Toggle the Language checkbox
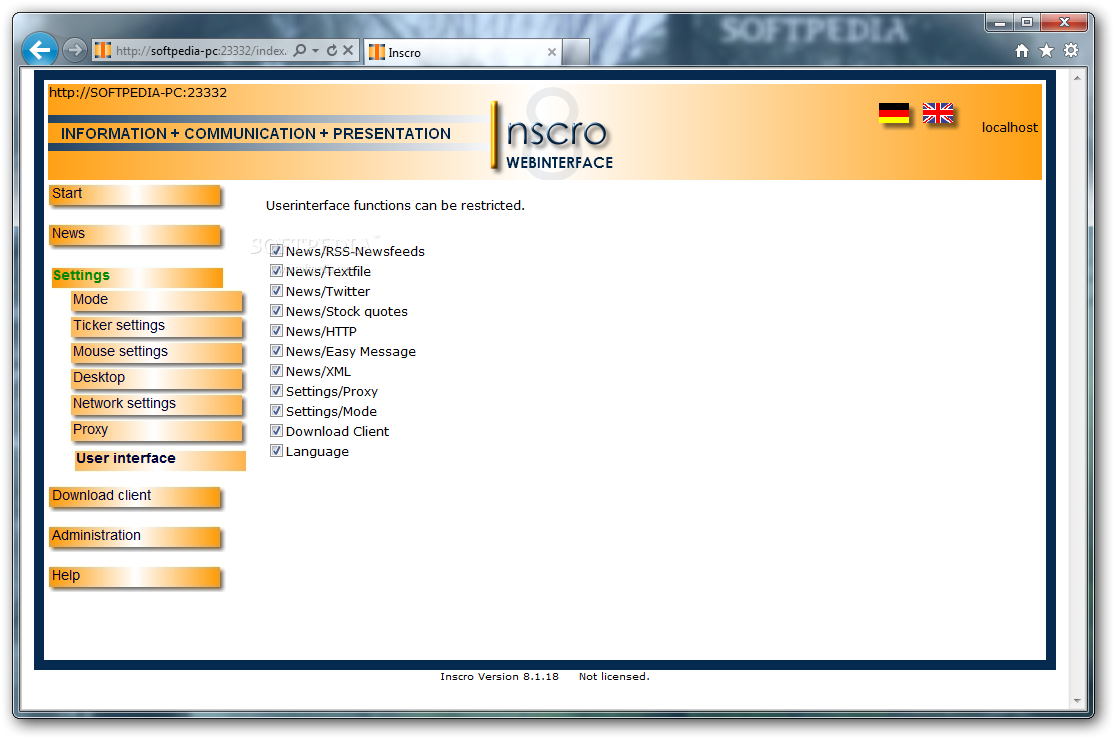The image size is (1115, 739). 277,450
